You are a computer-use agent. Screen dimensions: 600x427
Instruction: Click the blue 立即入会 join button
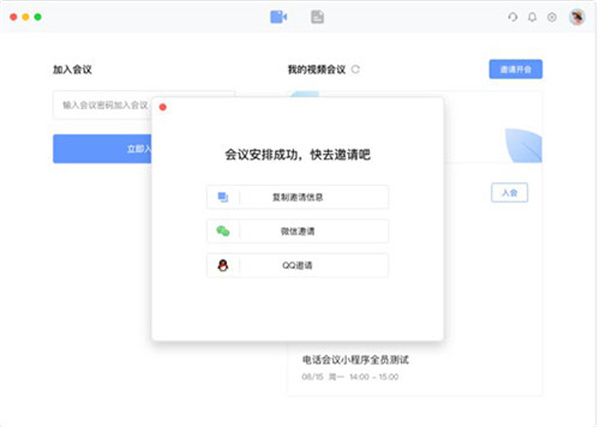point(102,149)
